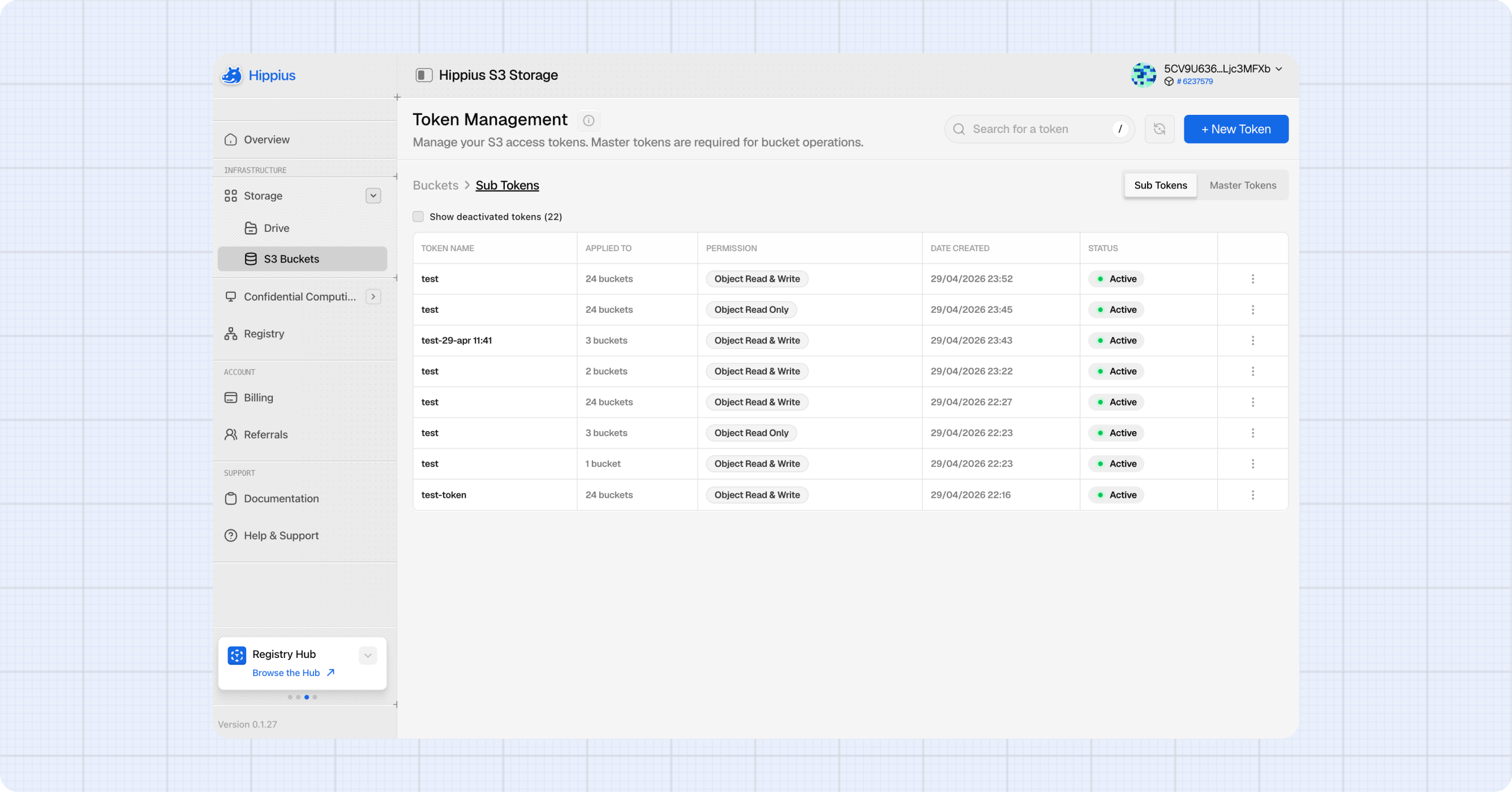Click the S3 Buckets database icon
This screenshot has height=792, width=1512.
[x=251, y=259]
